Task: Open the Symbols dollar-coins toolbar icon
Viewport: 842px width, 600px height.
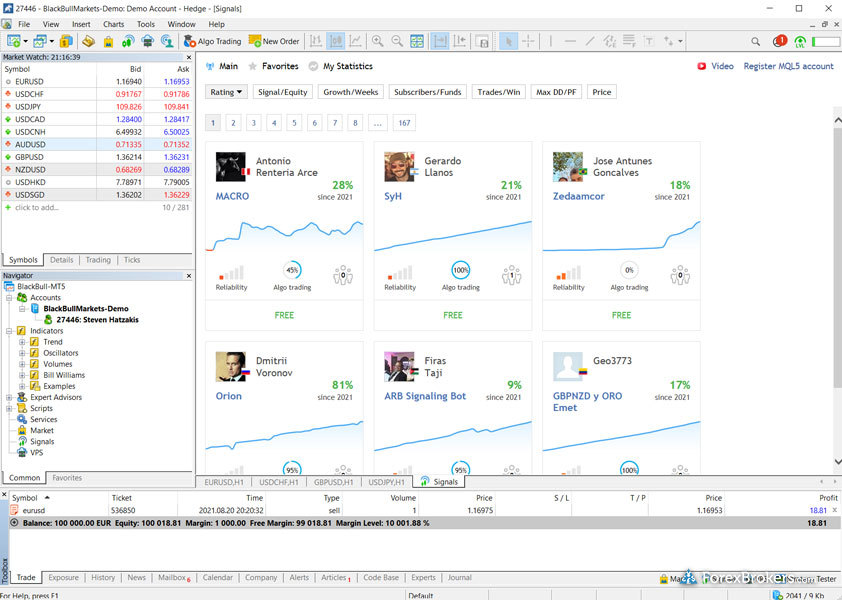Action: [x=67, y=41]
